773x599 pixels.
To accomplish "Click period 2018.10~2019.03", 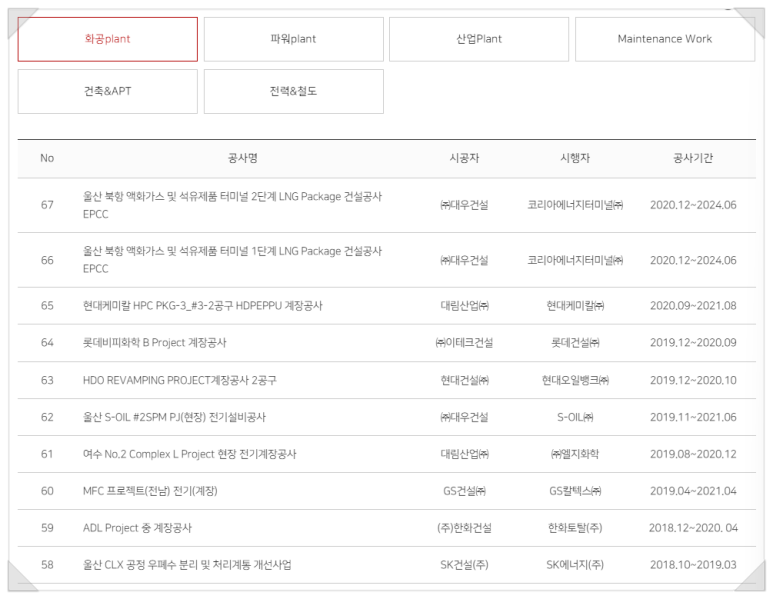I will point(693,565).
